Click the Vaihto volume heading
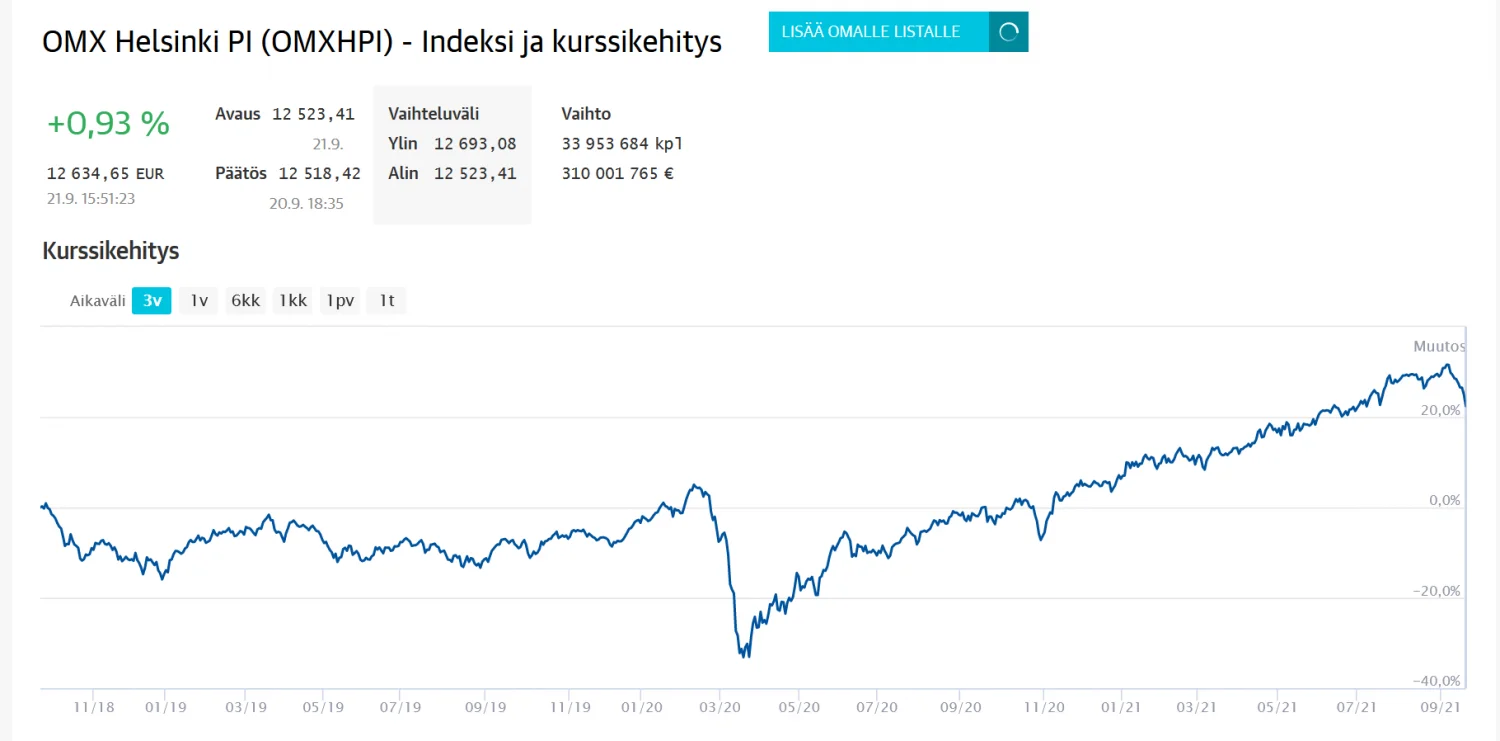The width and height of the screenshot is (1500, 741). click(586, 114)
